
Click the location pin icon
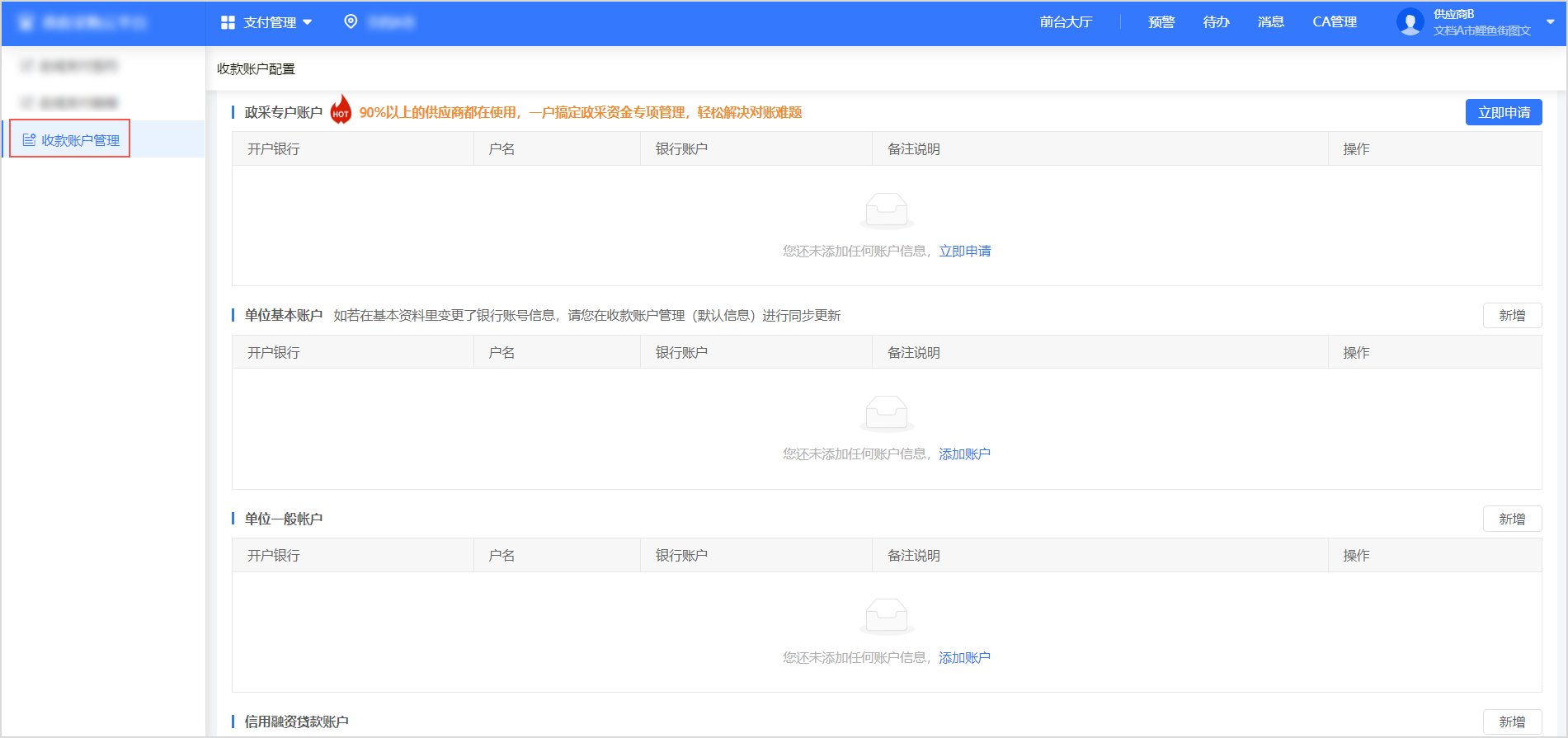pyautogui.click(x=351, y=21)
